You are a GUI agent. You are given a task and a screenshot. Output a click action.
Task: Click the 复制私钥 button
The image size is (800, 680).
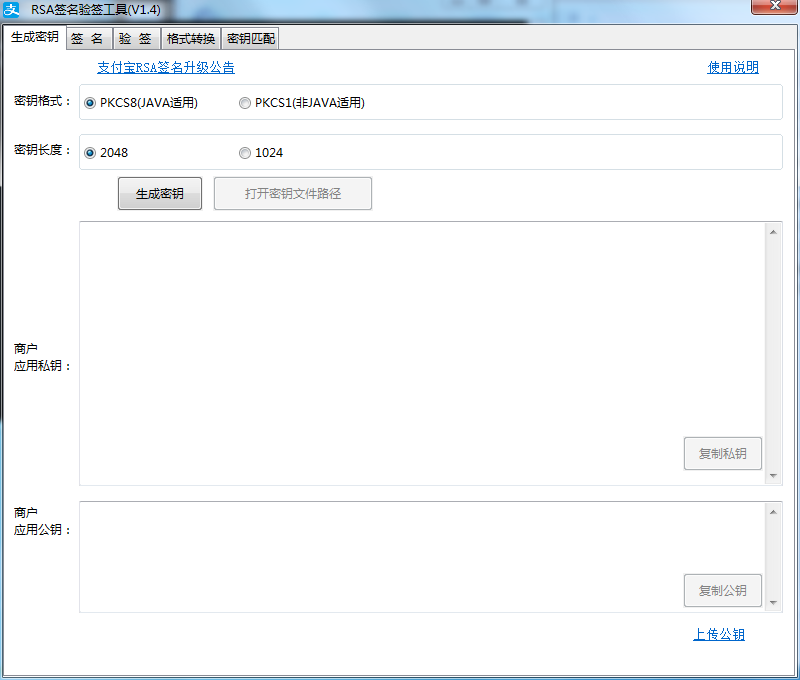pyautogui.click(x=722, y=453)
